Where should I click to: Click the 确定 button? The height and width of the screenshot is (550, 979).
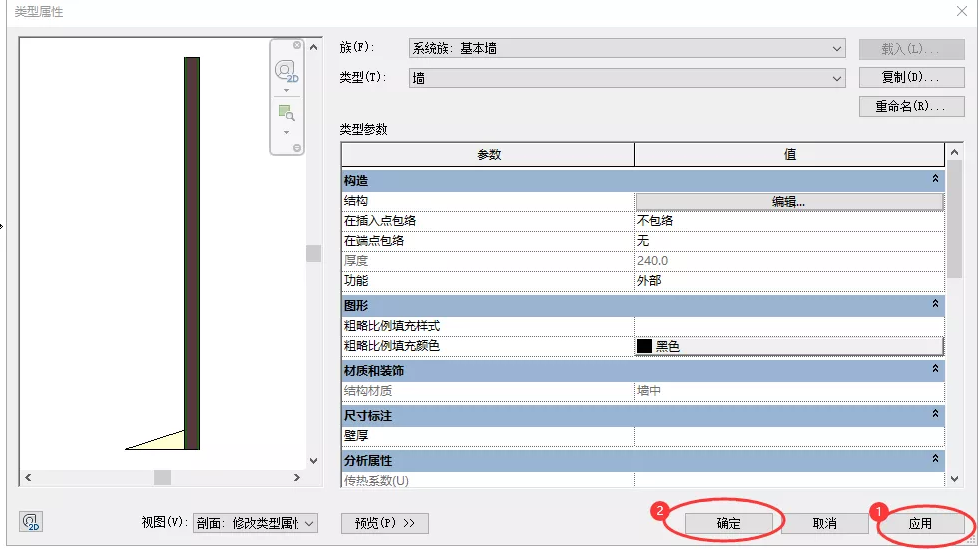728,523
